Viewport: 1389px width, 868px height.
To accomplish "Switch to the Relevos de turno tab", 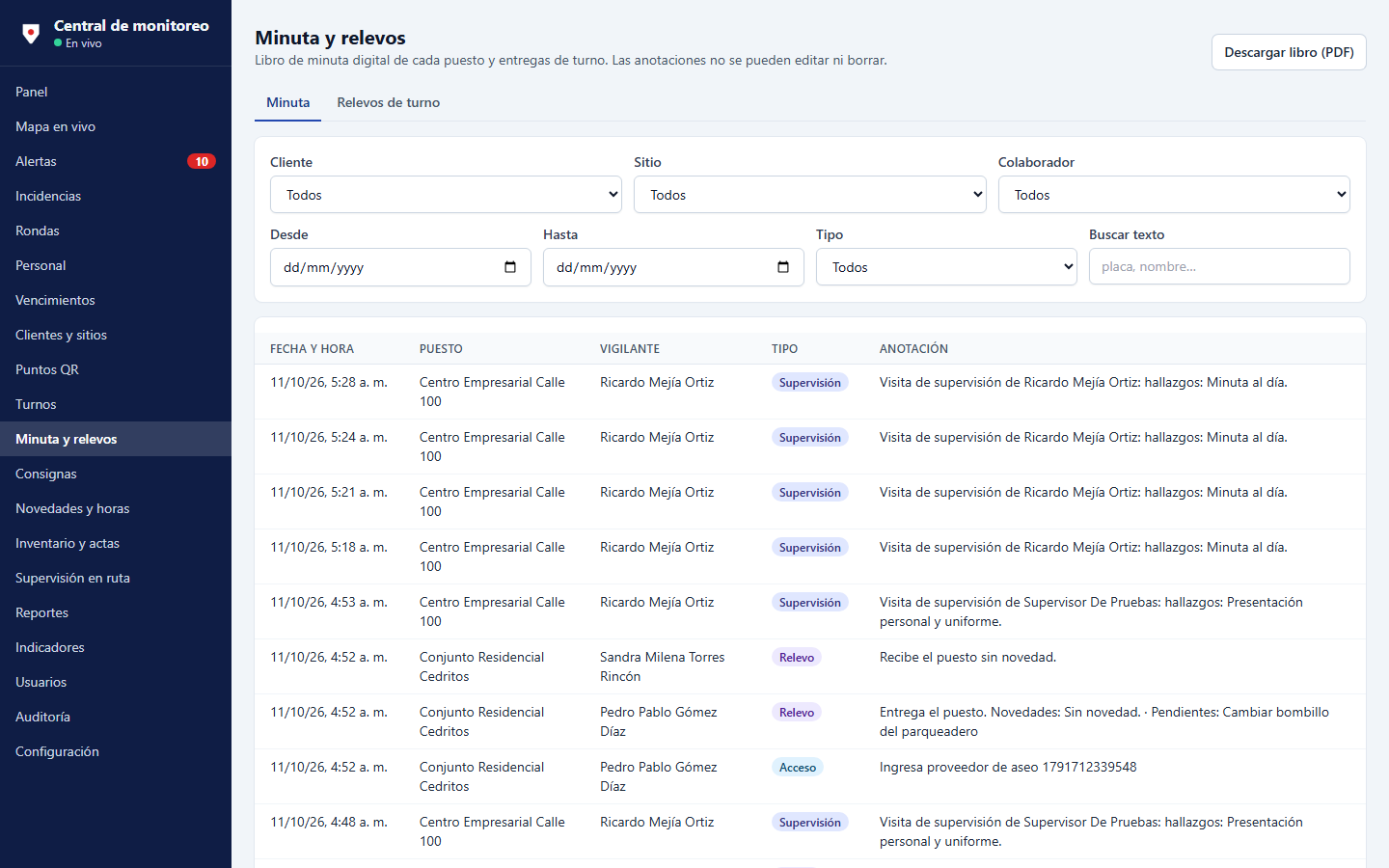I will coord(389,102).
